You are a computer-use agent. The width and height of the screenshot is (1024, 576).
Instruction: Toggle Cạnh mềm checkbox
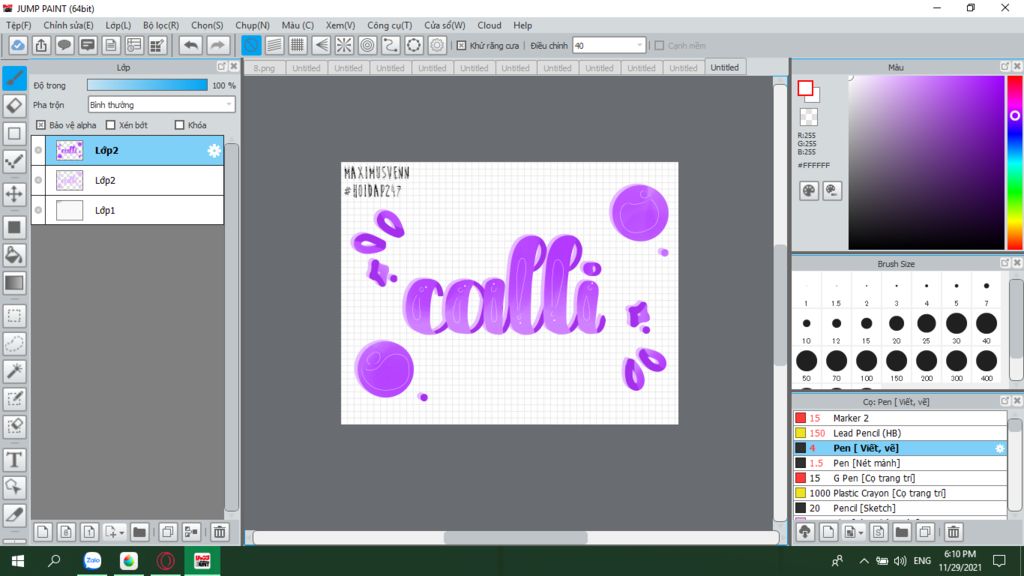pos(659,46)
